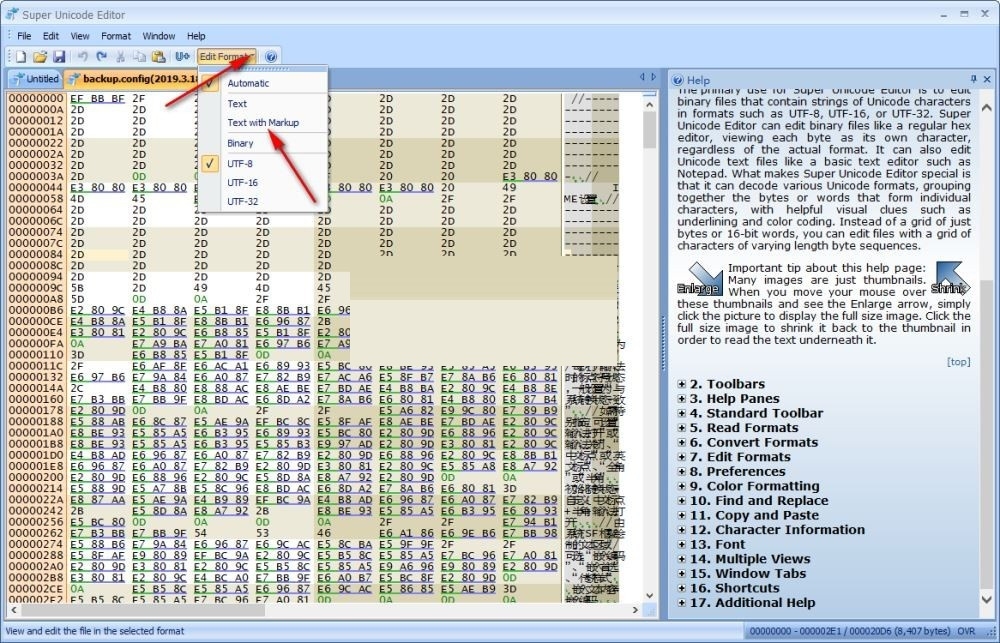Image resolution: width=1000 pixels, height=643 pixels.
Task: Select the 'Text with Markup' menu entry
Action: (x=263, y=122)
